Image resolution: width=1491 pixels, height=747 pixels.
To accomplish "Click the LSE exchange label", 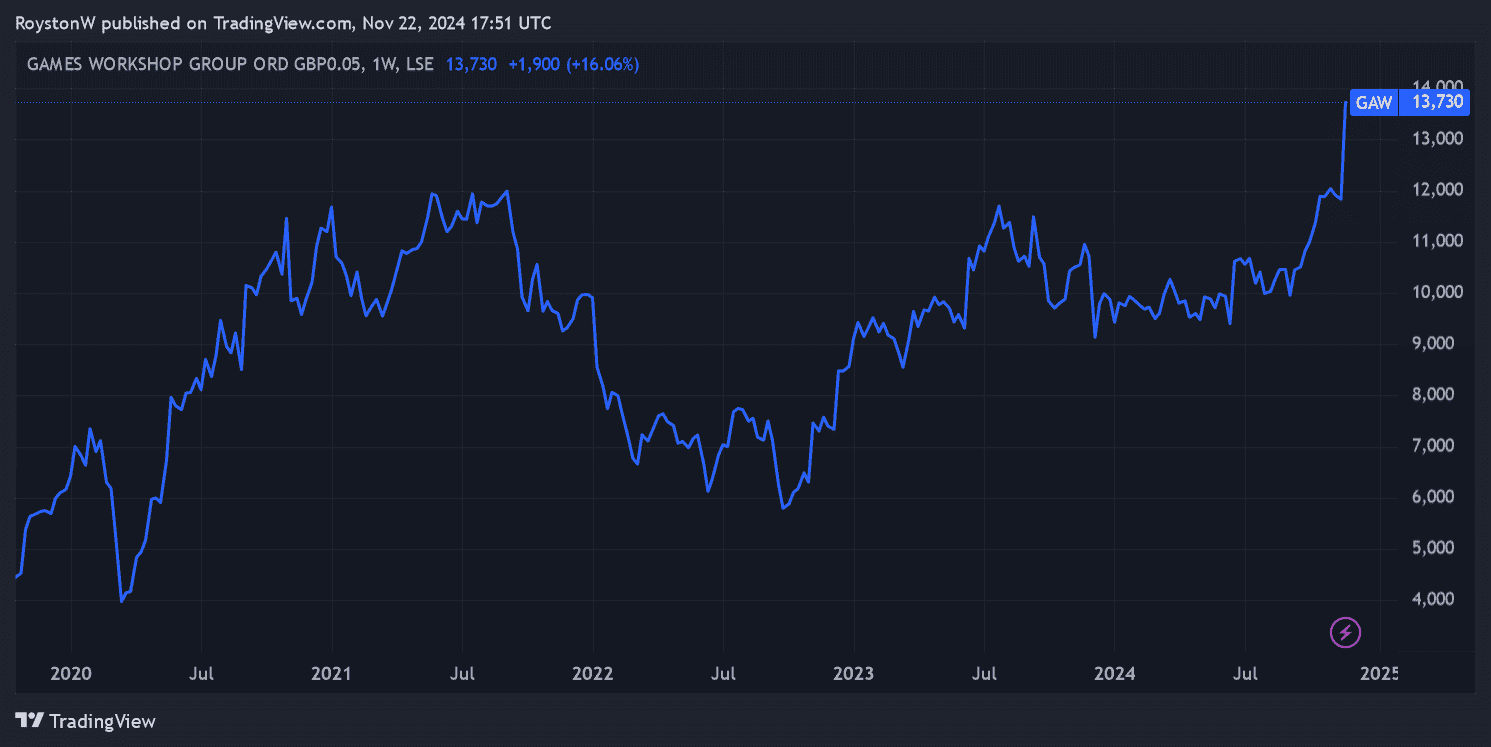I will coord(420,64).
